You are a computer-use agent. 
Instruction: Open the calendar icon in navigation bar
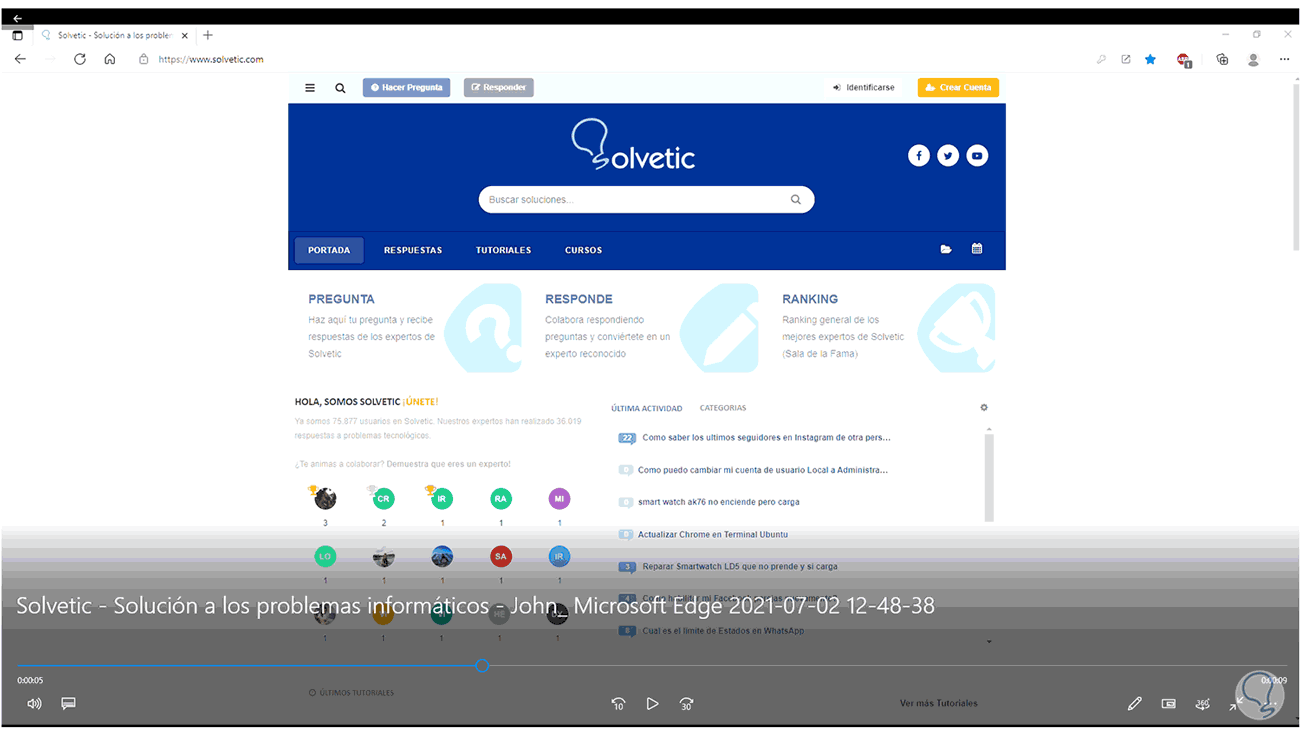pyautogui.click(x=977, y=249)
